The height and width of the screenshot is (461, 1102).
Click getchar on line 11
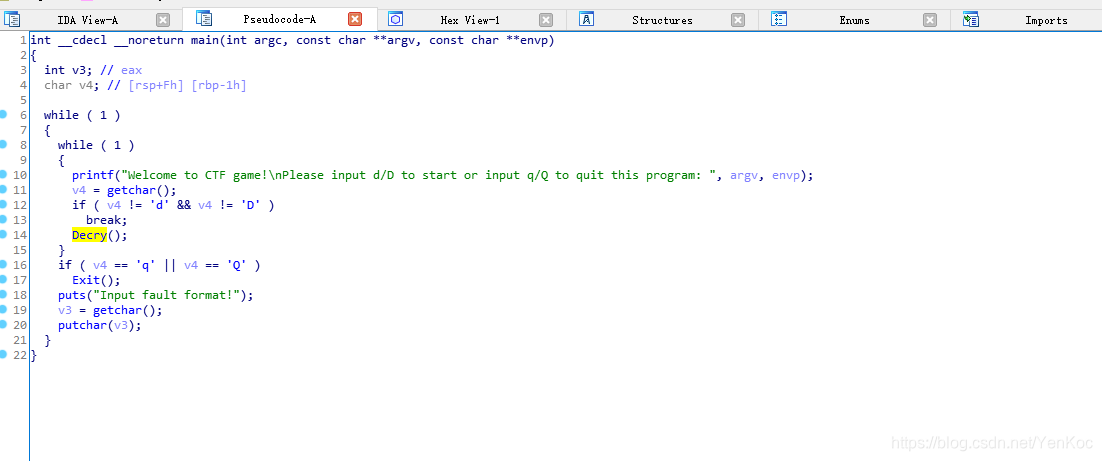131,190
